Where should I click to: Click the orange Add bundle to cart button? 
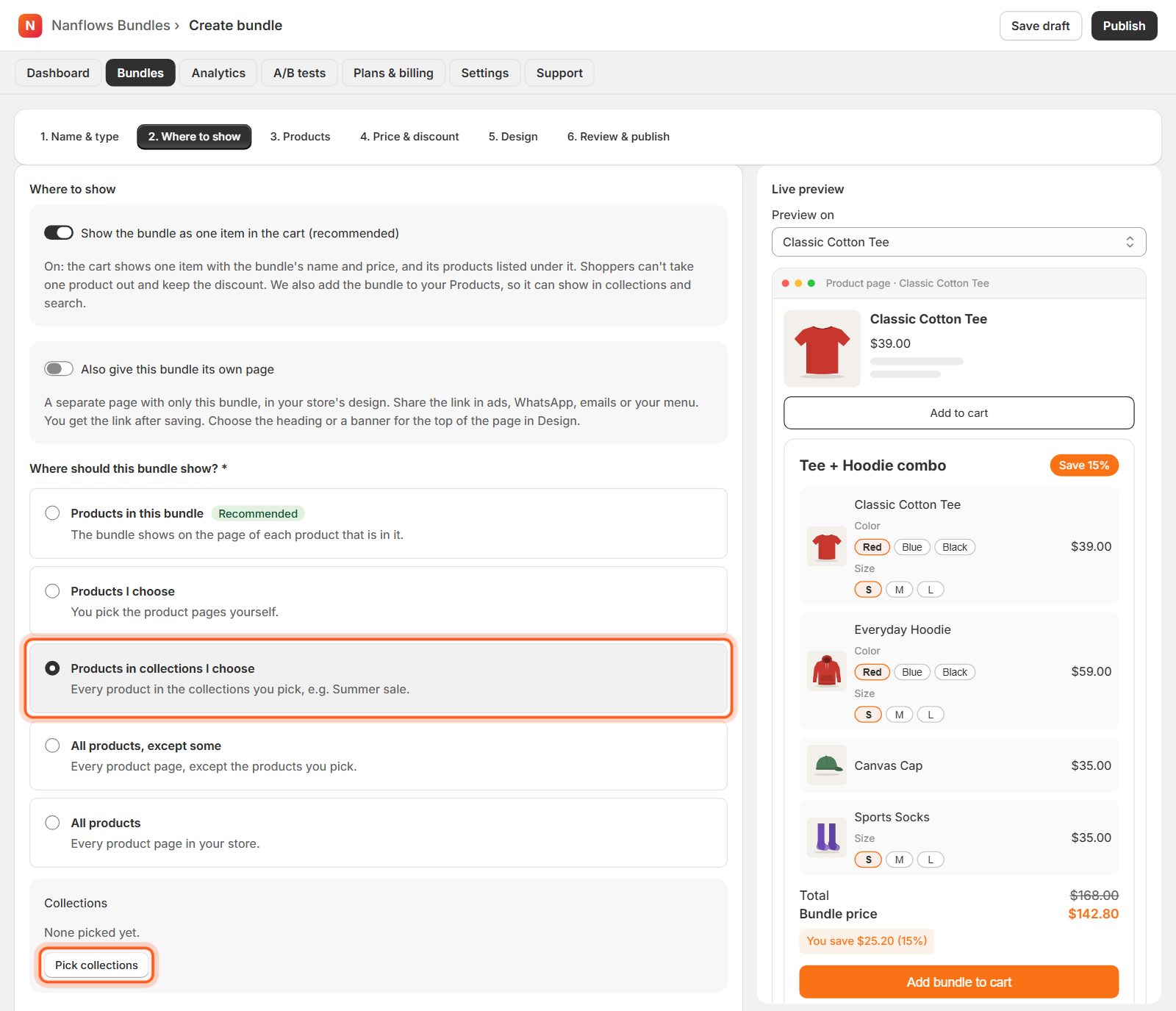(958, 982)
